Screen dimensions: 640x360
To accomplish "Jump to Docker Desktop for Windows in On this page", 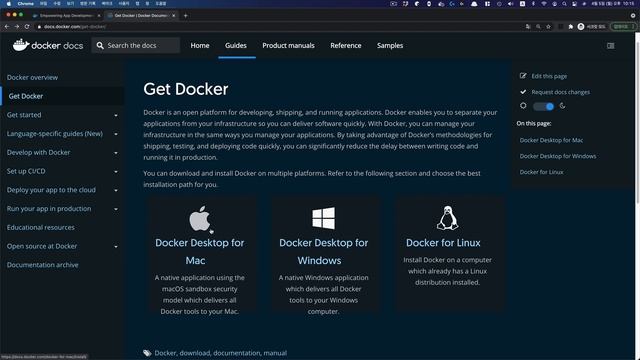I will click(558, 156).
